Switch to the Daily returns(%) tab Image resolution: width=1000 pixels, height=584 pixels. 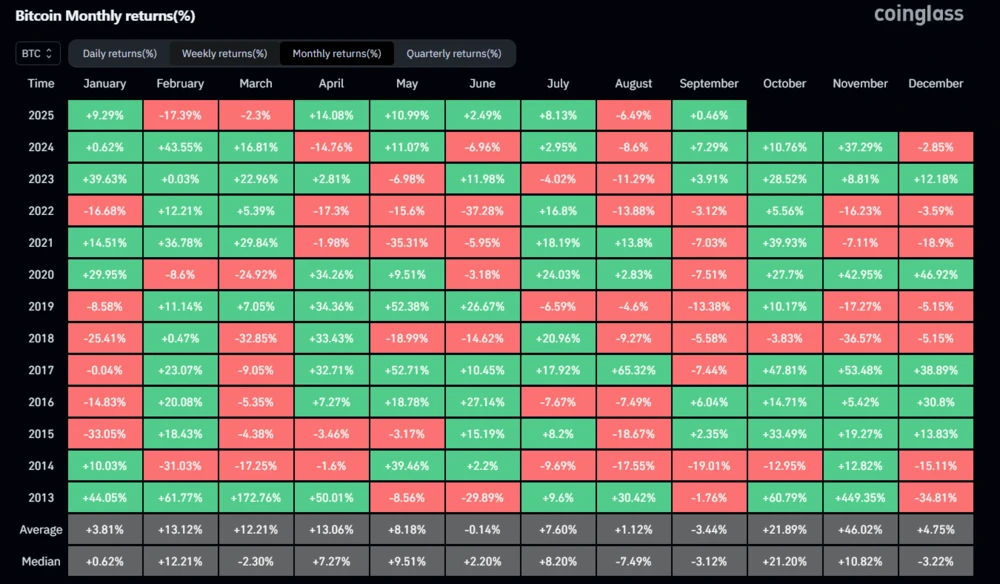[118, 53]
